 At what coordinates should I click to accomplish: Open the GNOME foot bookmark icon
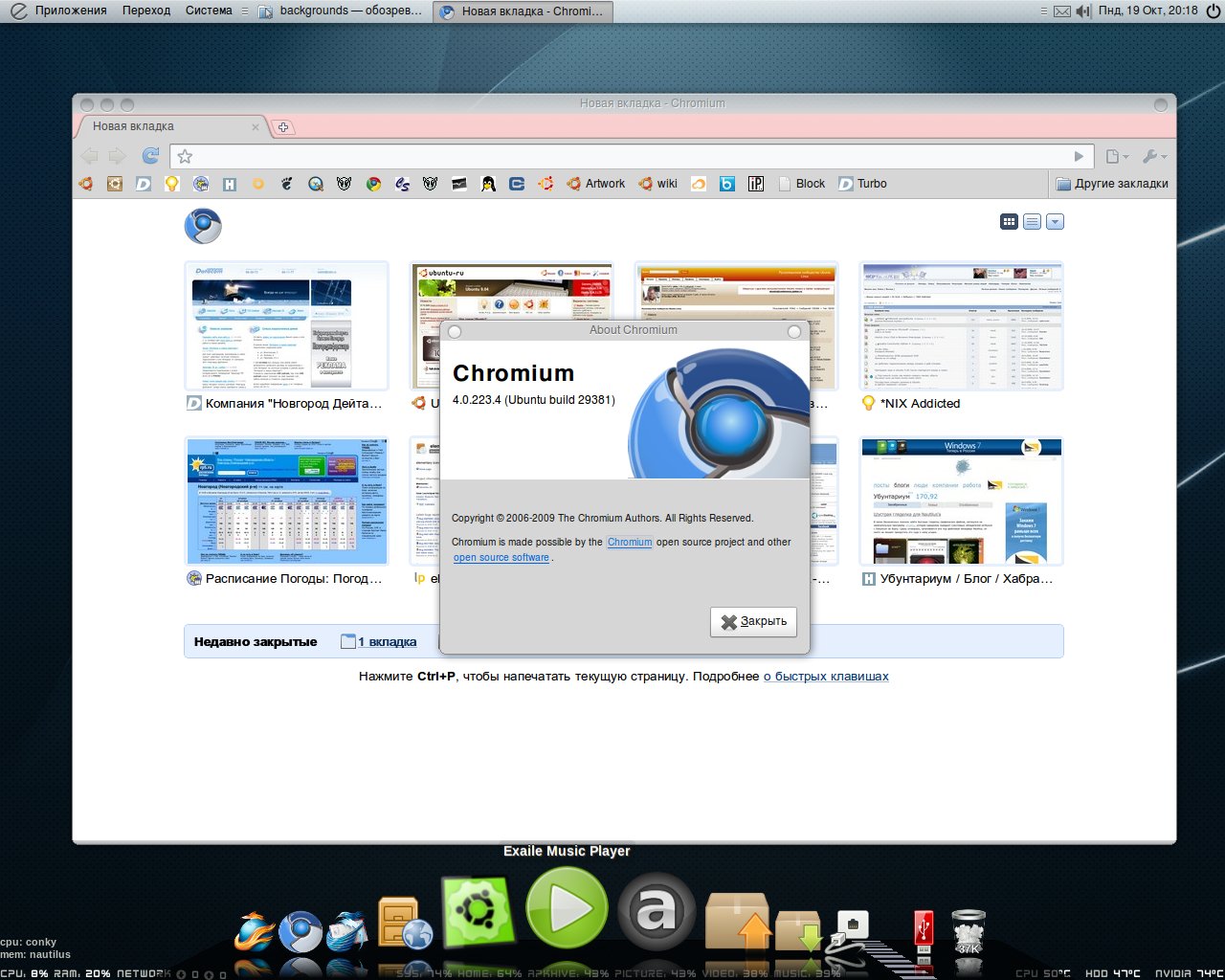287,184
